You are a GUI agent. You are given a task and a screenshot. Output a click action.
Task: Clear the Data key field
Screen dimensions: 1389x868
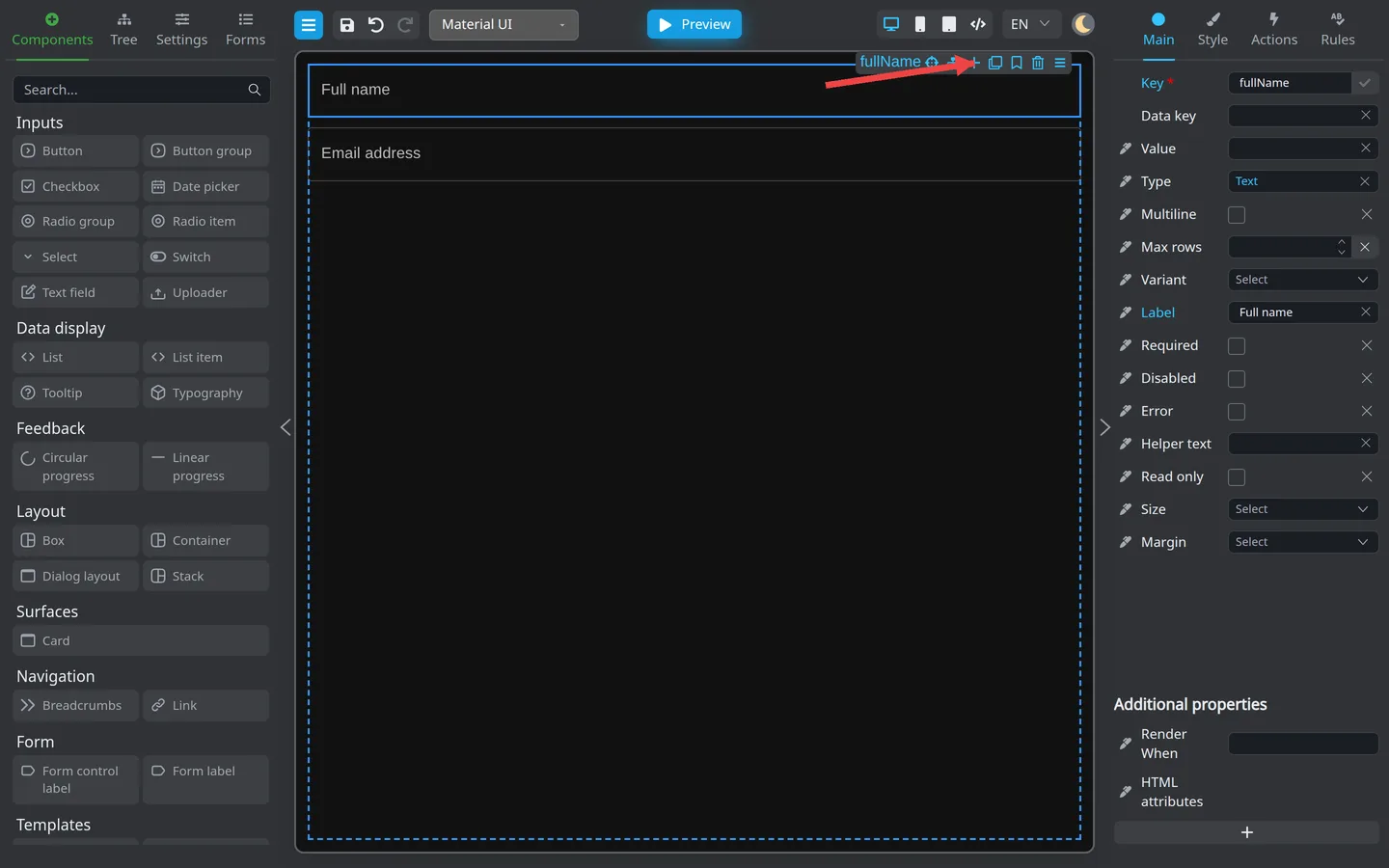coord(1366,116)
